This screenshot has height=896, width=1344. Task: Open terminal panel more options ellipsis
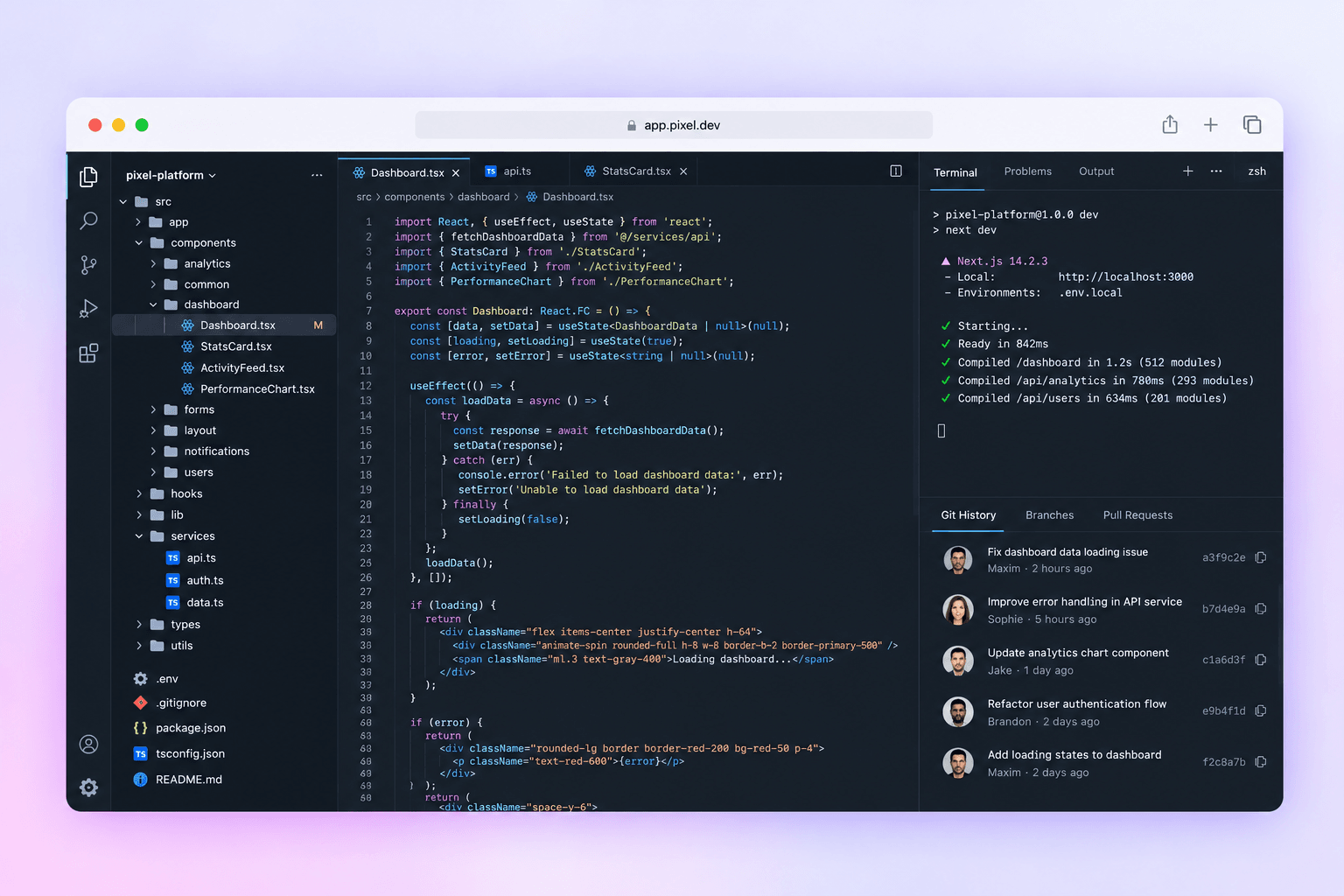tap(1216, 171)
